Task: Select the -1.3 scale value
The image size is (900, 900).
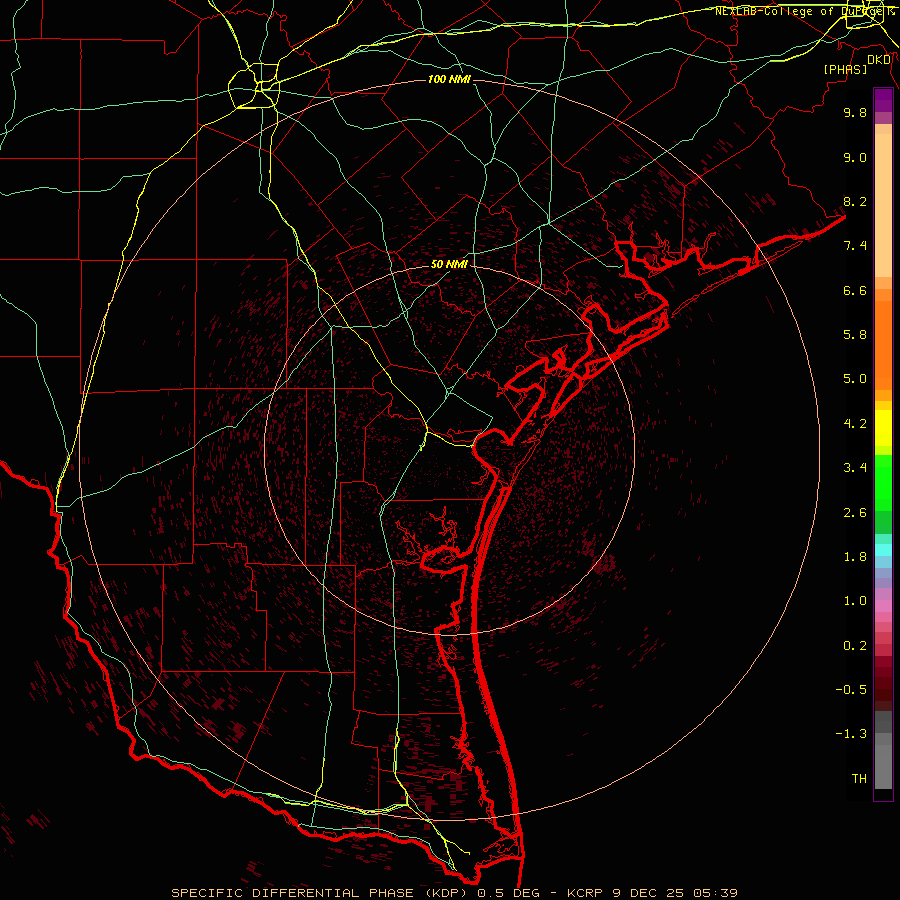Action: tap(851, 734)
